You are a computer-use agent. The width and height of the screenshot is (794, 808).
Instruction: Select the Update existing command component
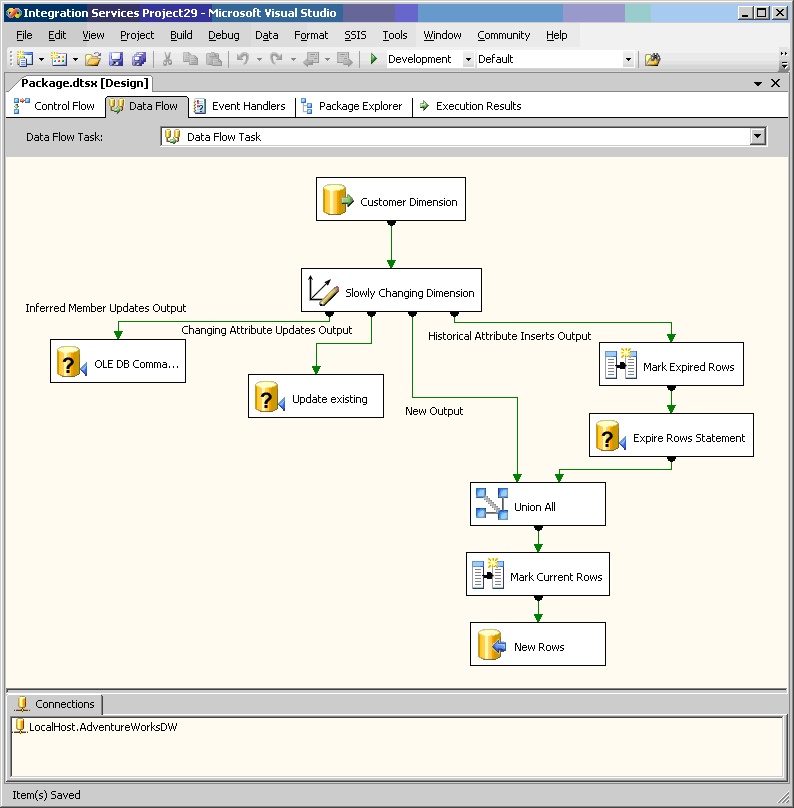pos(315,399)
